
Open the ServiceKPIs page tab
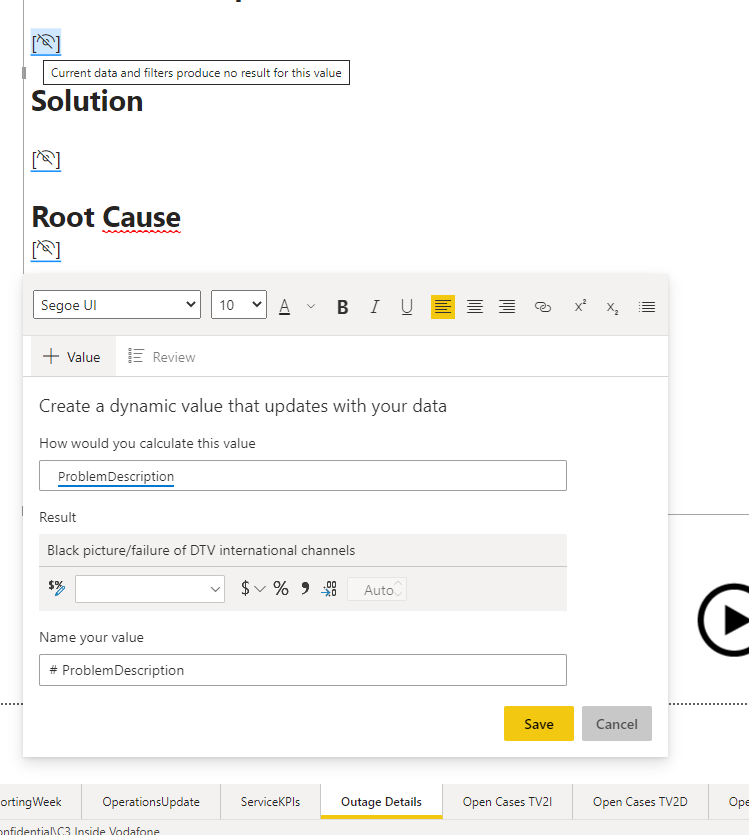pyautogui.click(x=270, y=801)
